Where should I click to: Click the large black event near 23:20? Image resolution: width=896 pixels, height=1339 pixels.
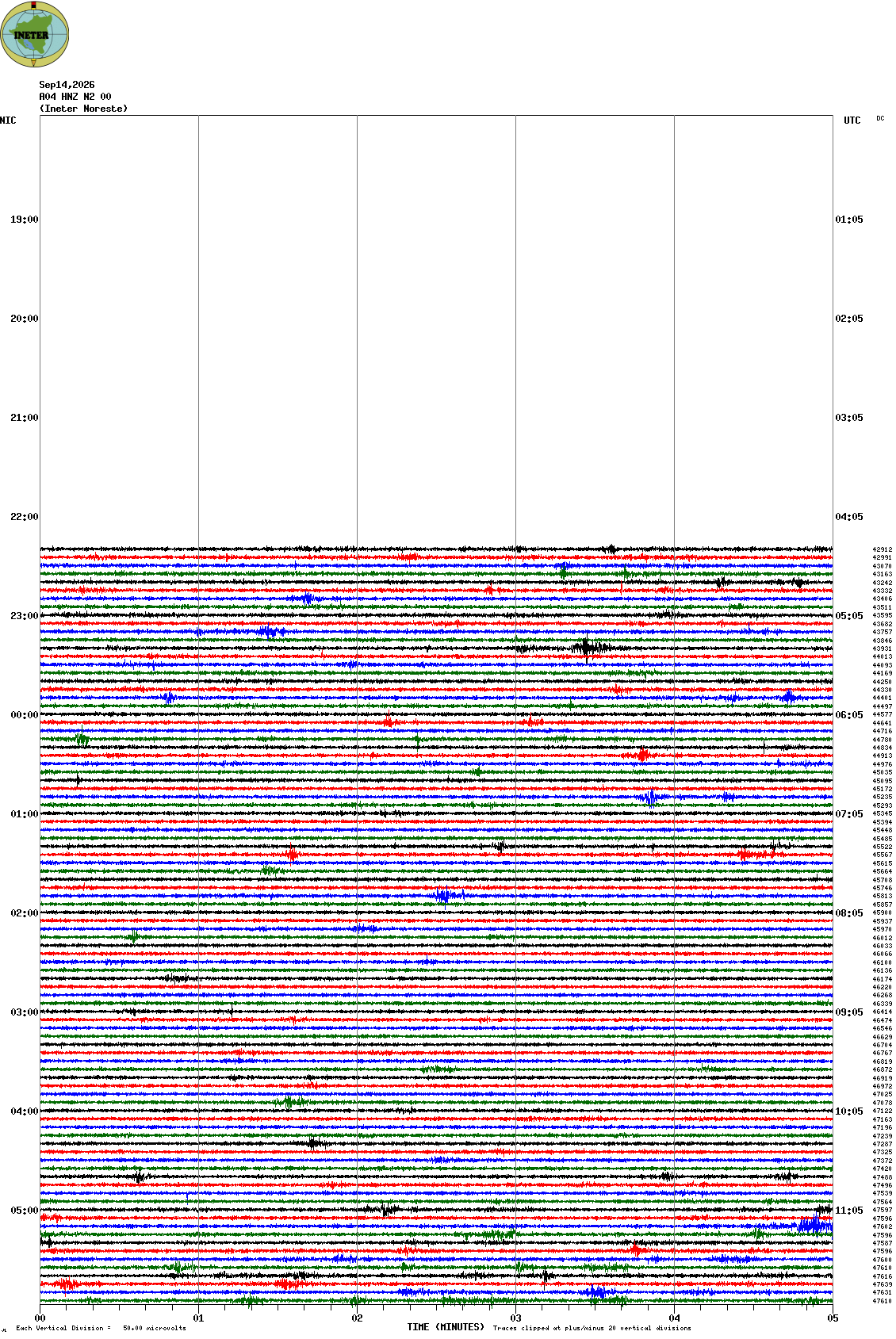point(586,648)
